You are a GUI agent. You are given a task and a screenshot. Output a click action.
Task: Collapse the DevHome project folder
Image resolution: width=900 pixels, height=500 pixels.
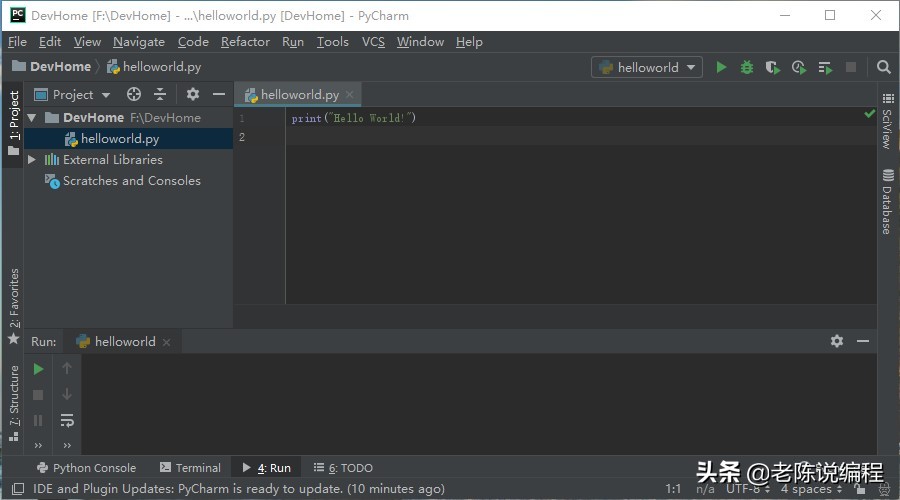click(32, 118)
